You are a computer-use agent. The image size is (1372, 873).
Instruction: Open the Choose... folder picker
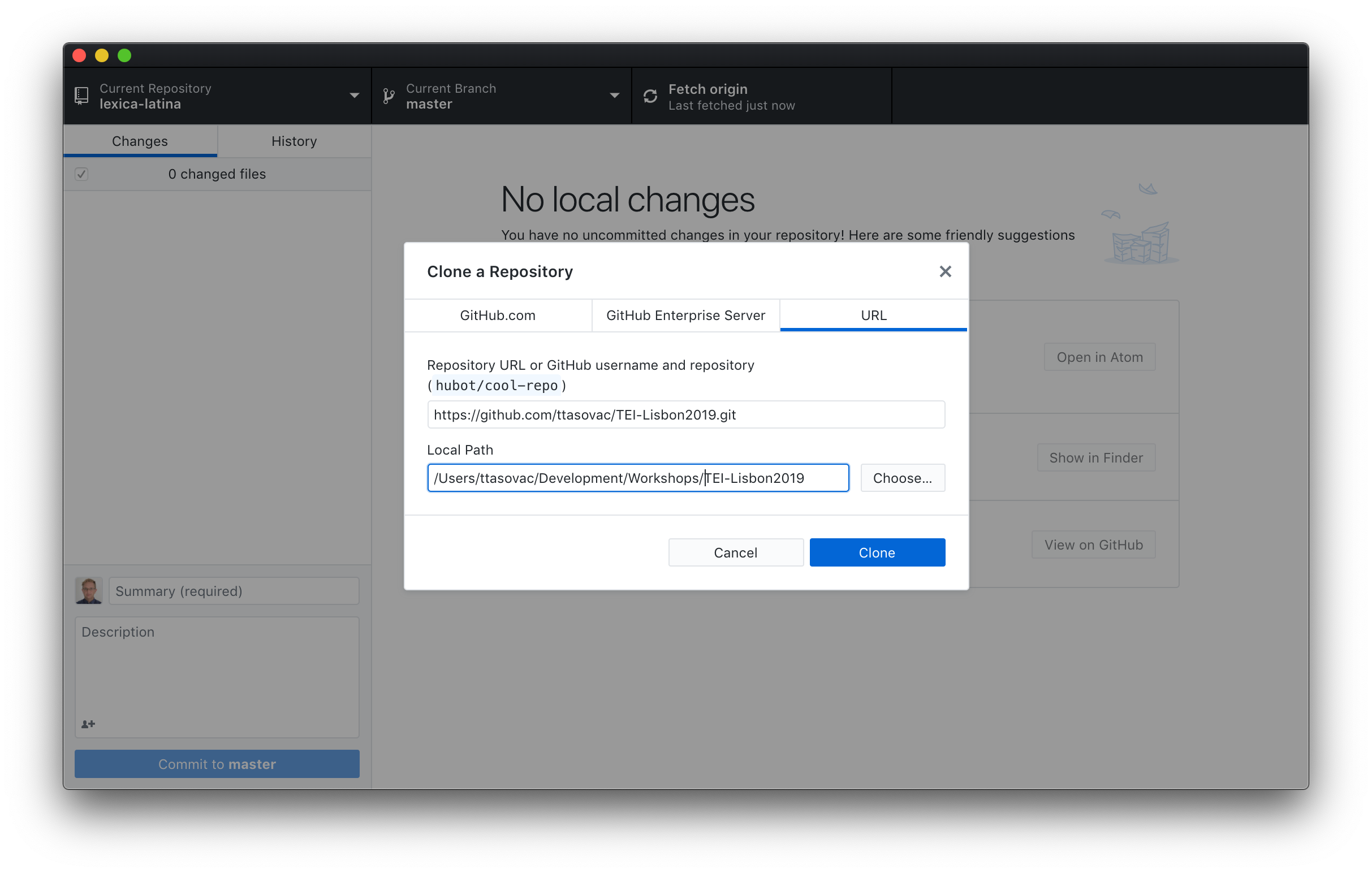pyautogui.click(x=902, y=478)
